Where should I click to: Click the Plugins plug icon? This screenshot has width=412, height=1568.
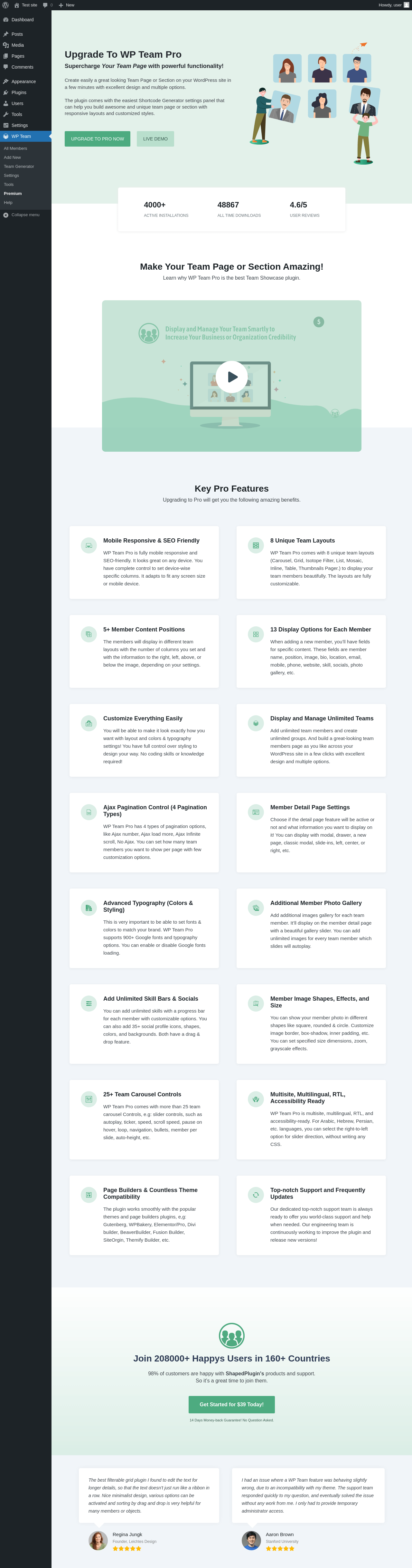click(x=5, y=92)
